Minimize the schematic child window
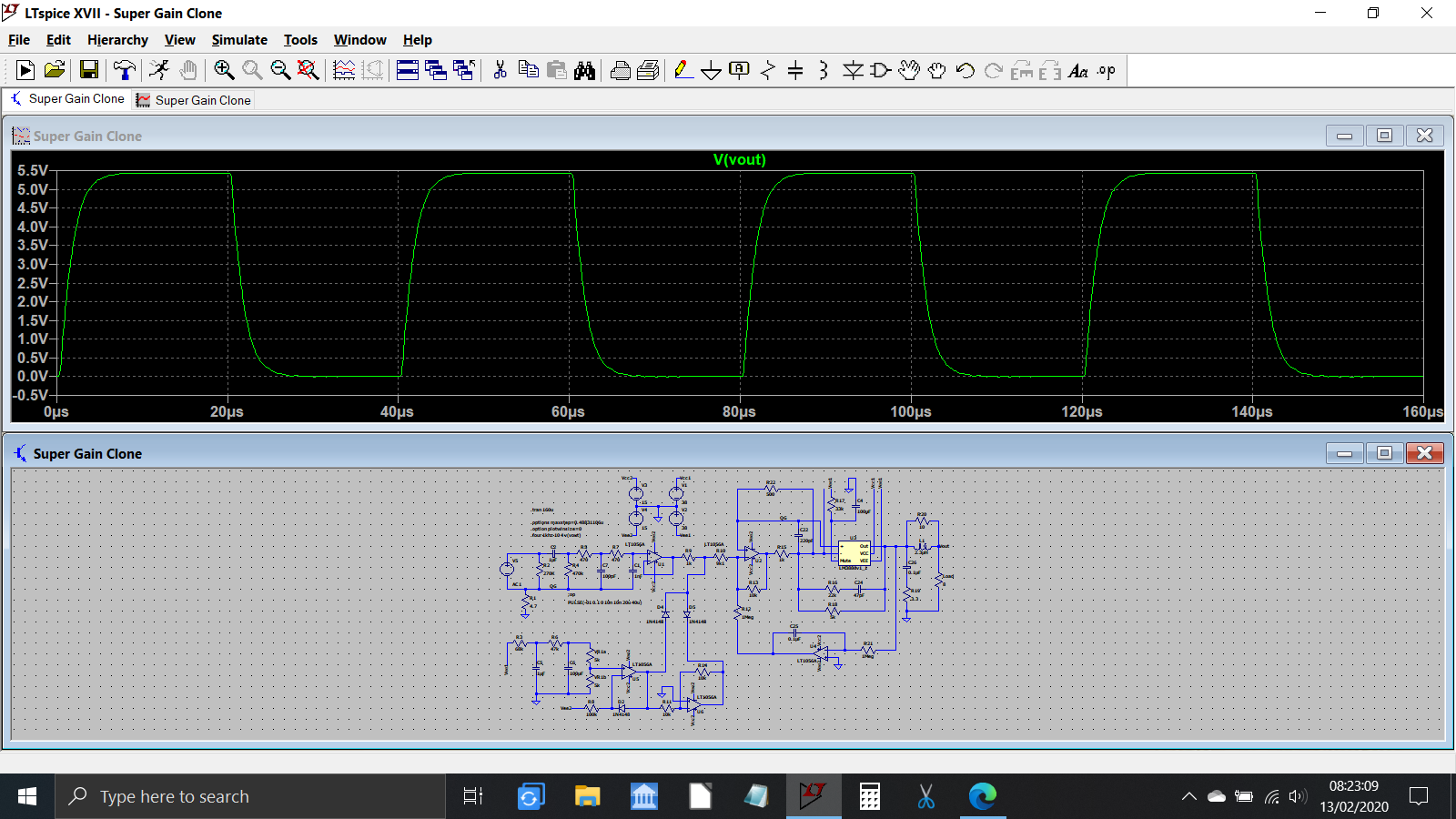The width and height of the screenshot is (1456, 819). [1344, 453]
